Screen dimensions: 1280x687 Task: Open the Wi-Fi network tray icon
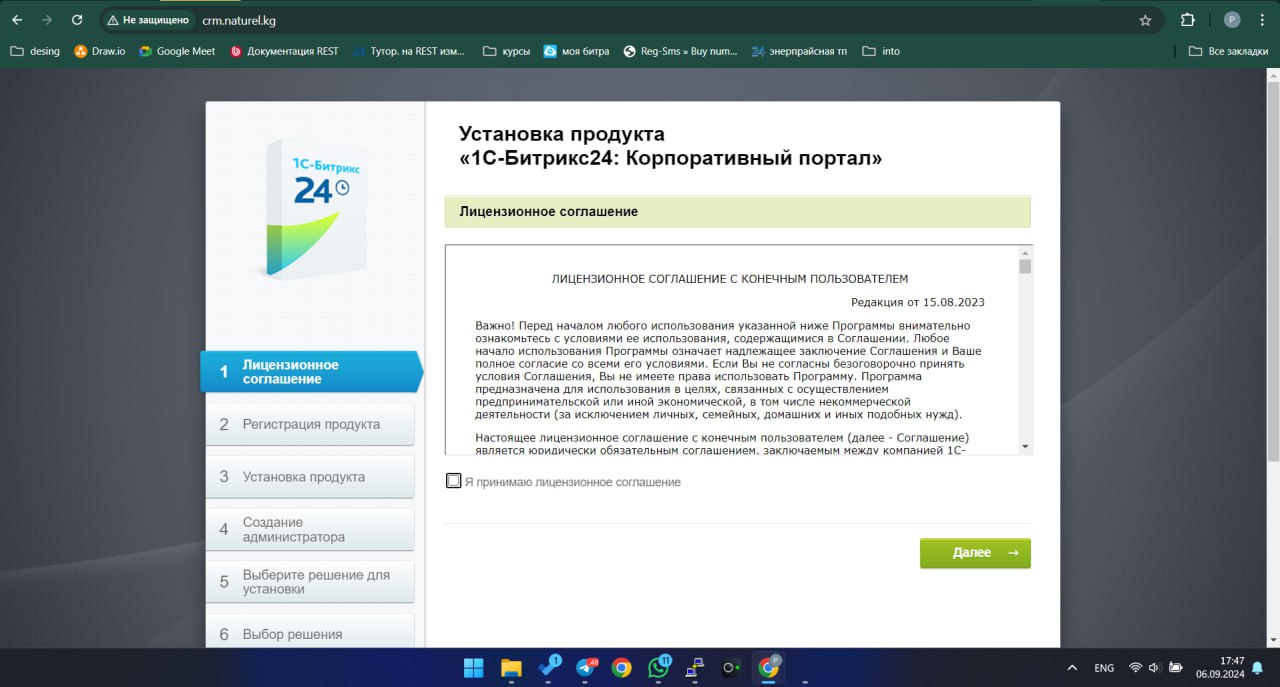[1135, 667]
